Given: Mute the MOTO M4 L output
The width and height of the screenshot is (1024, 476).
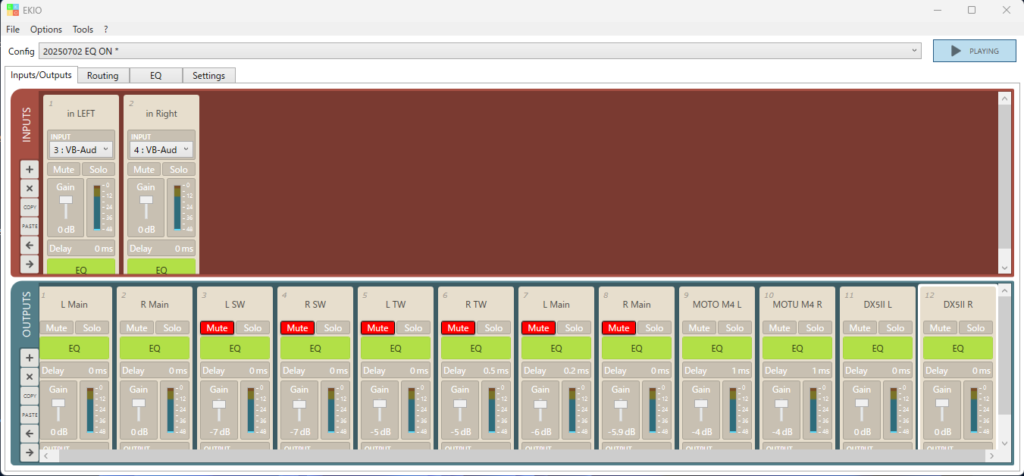Looking at the screenshot, I should [x=699, y=328].
